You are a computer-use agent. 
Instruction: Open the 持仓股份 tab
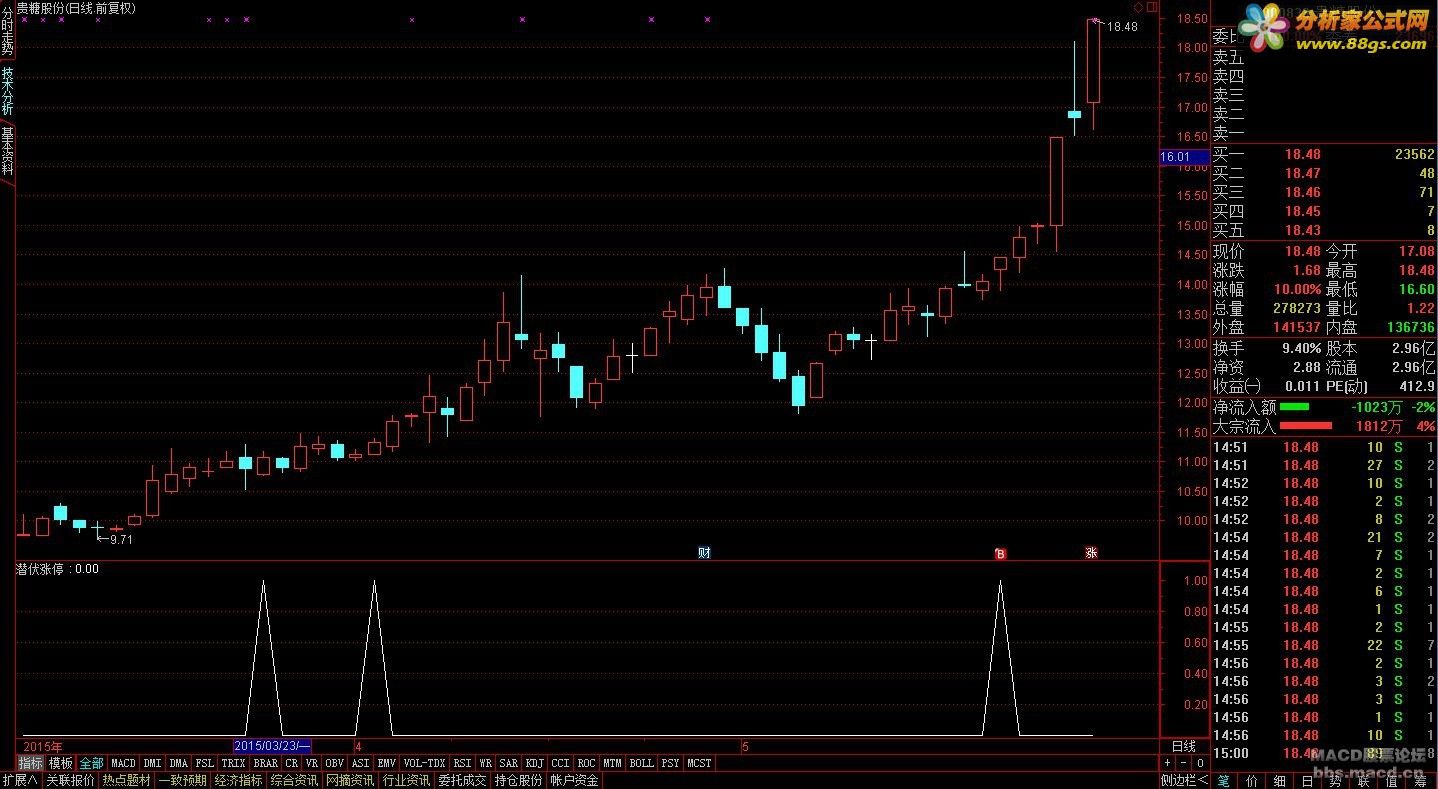point(518,780)
